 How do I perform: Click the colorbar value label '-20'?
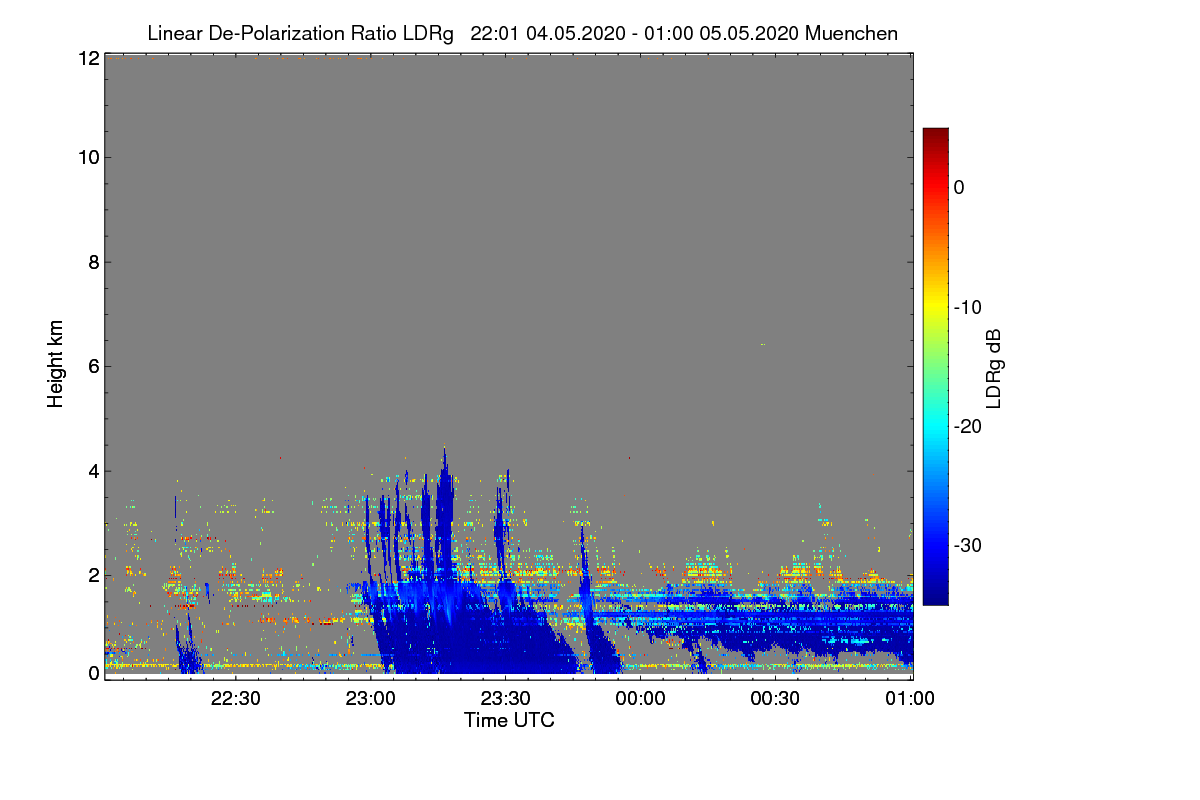point(967,426)
